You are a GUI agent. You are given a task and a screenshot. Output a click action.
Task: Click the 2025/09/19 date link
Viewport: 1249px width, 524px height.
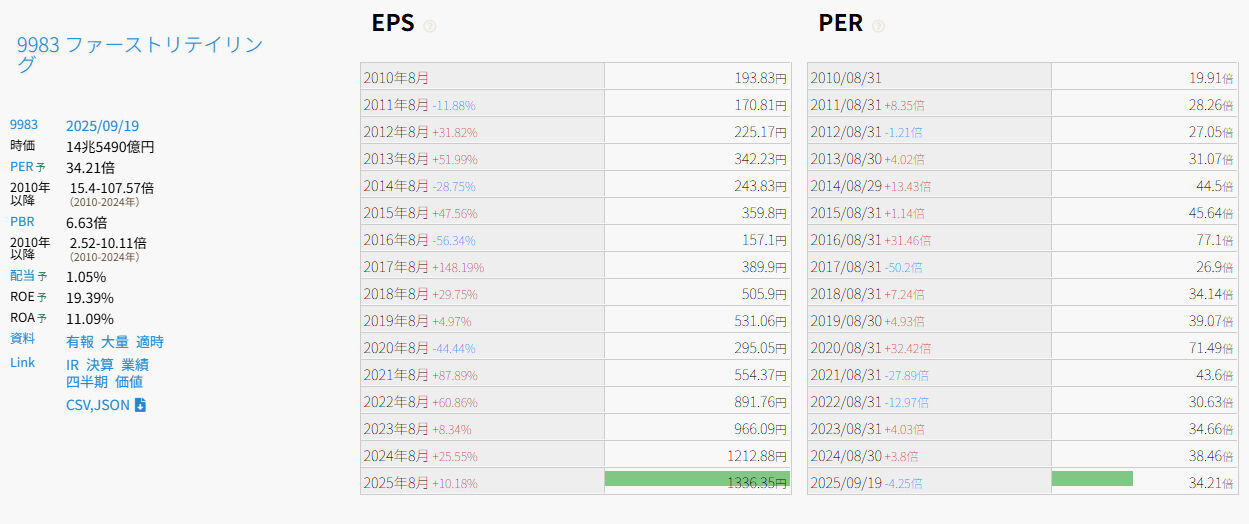(x=102, y=126)
